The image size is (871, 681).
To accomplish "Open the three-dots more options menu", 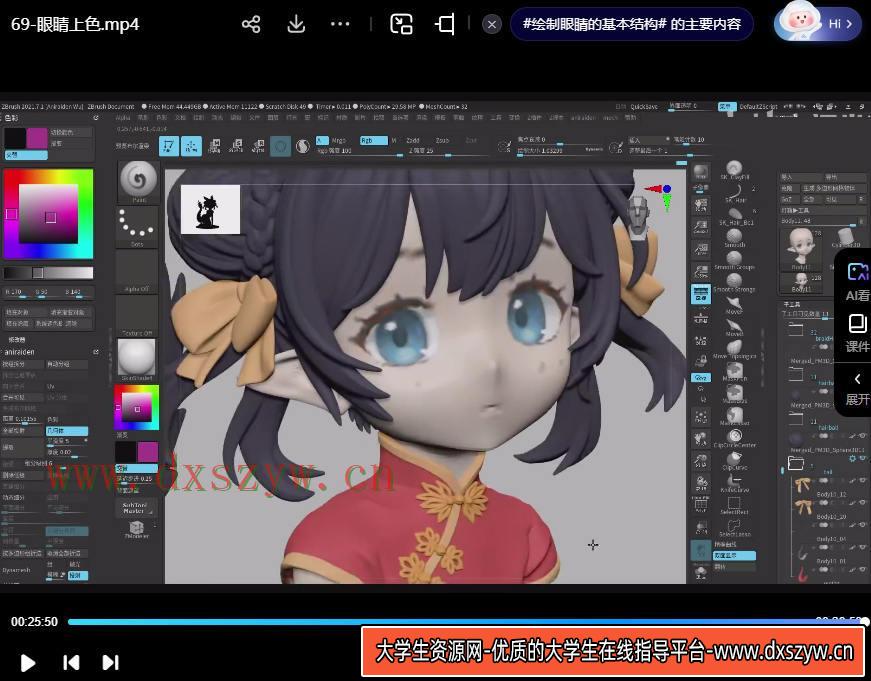I will click(x=340, y=24).
